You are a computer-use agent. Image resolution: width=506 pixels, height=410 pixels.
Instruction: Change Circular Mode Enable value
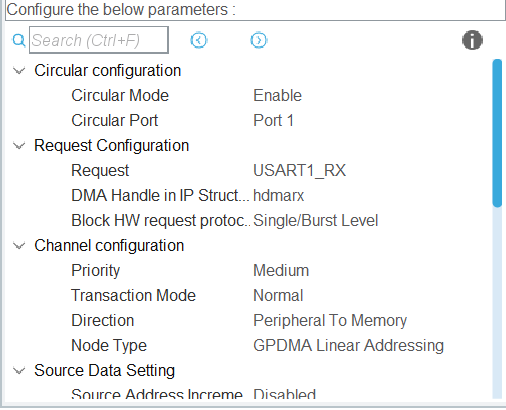[277, 96]
